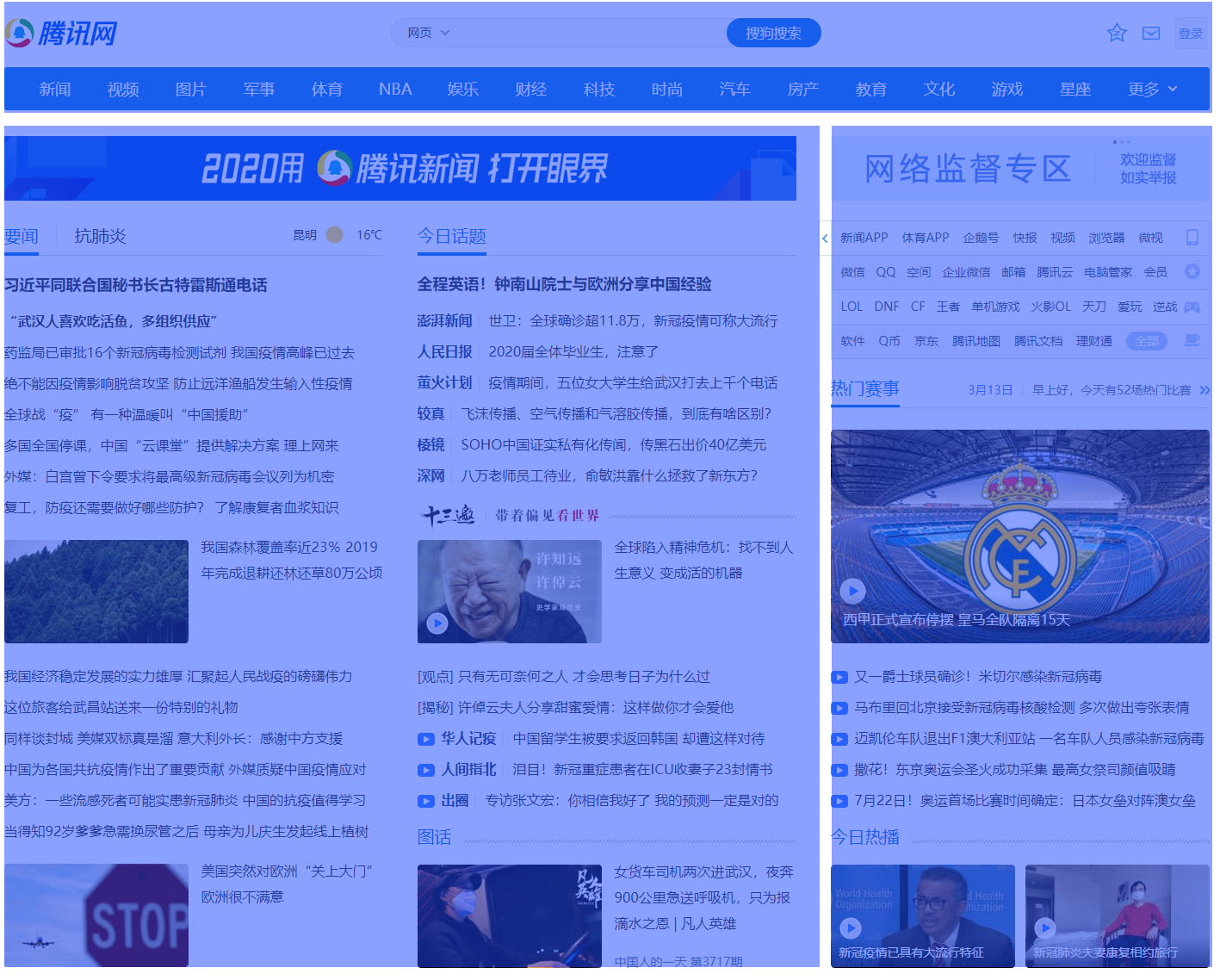This screenshot has width=1220, height=980.
Task: Click the 登录 button
Action: 1191,33
